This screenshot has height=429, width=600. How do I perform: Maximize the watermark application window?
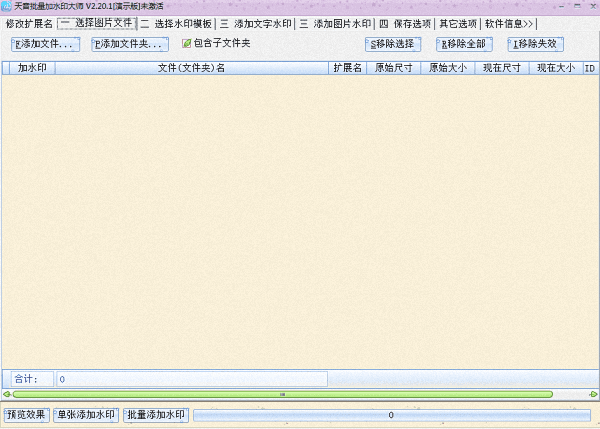tap(577, 6)
